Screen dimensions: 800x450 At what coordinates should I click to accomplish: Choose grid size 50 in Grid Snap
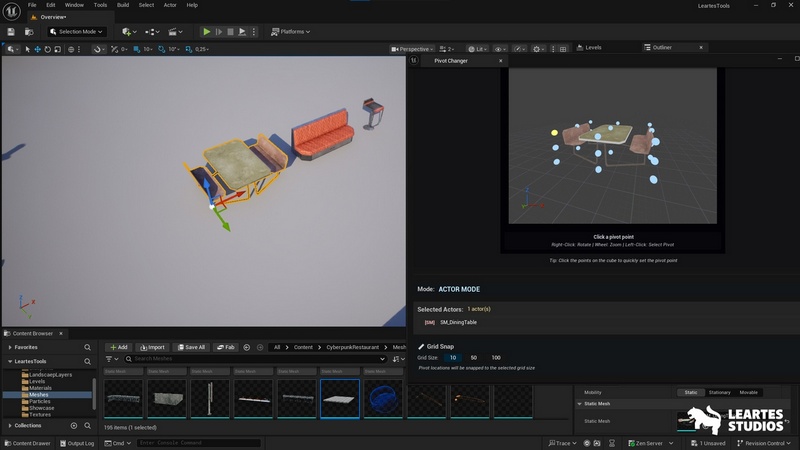(473, 357)
